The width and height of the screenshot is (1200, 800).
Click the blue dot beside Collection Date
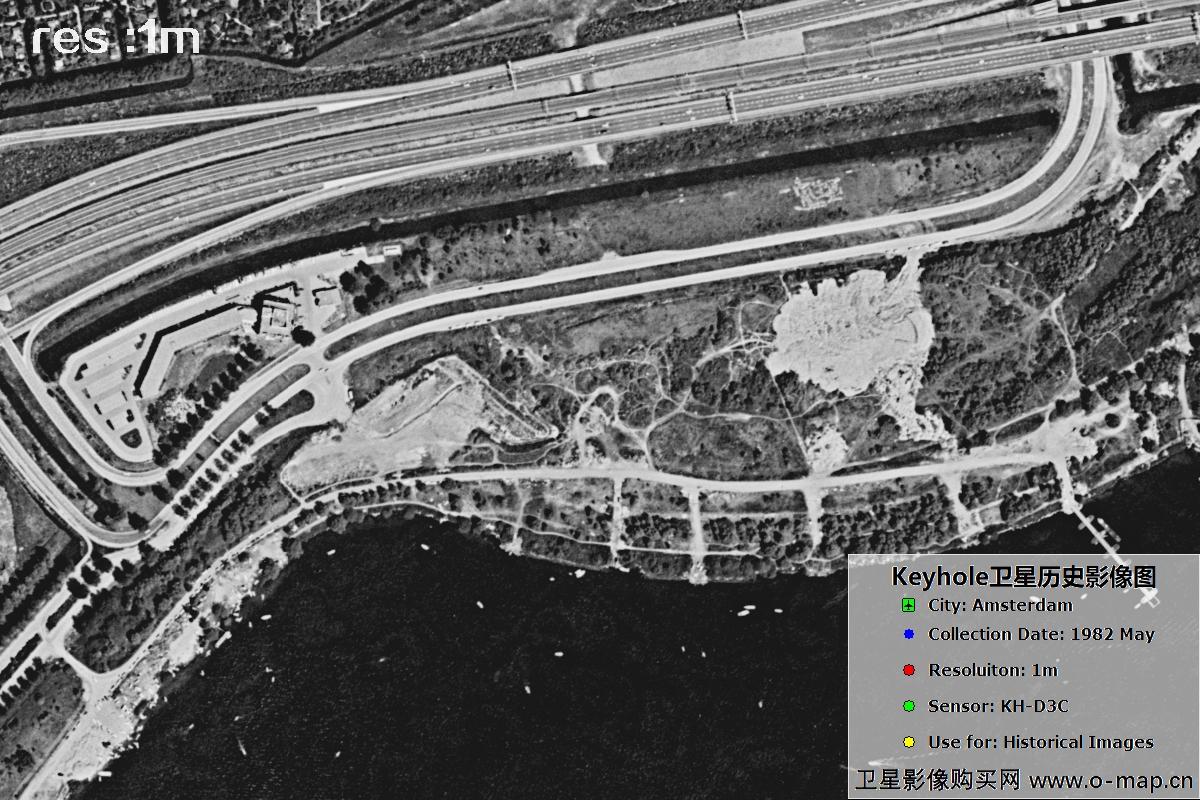tap(908, 634)
